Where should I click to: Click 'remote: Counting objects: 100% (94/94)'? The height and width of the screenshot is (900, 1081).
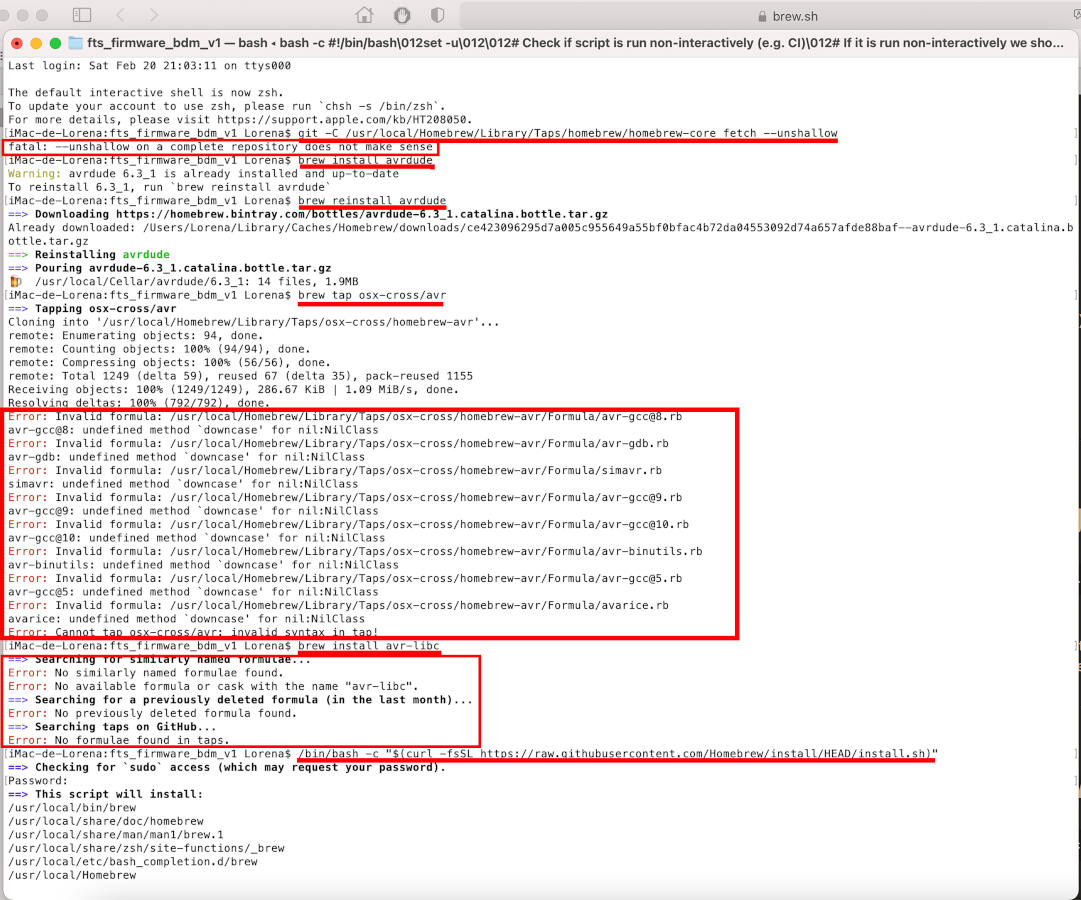point(159,349)
